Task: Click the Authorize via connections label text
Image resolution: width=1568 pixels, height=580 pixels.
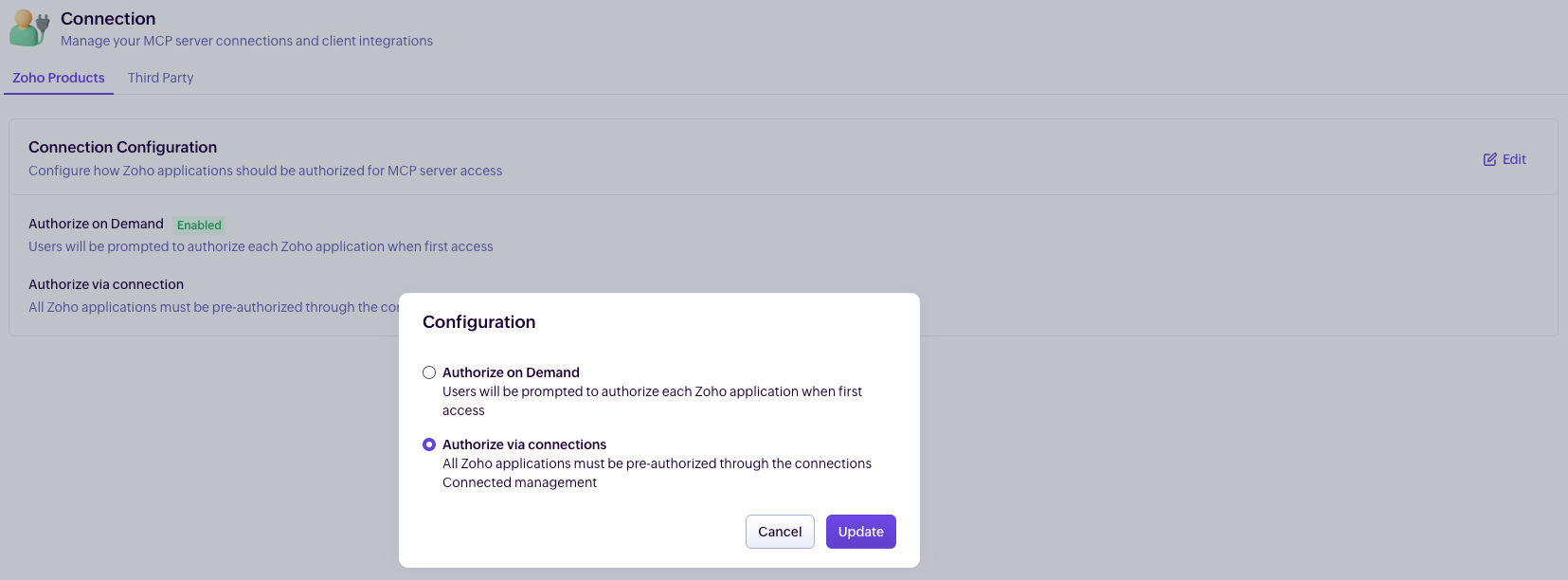Action: pos(524,444)
